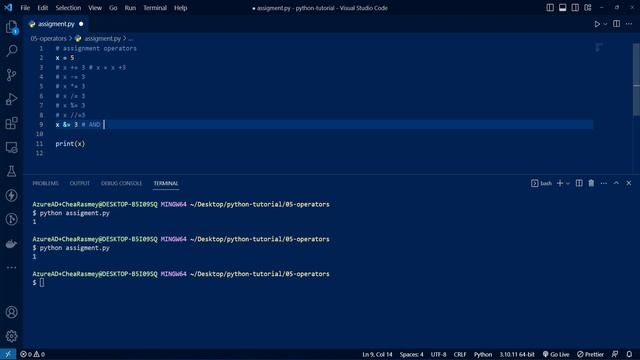Switch to the PROBLEMS tab
Image resolution: width=640 pixels, height=360 pixels.
point(46,184)
